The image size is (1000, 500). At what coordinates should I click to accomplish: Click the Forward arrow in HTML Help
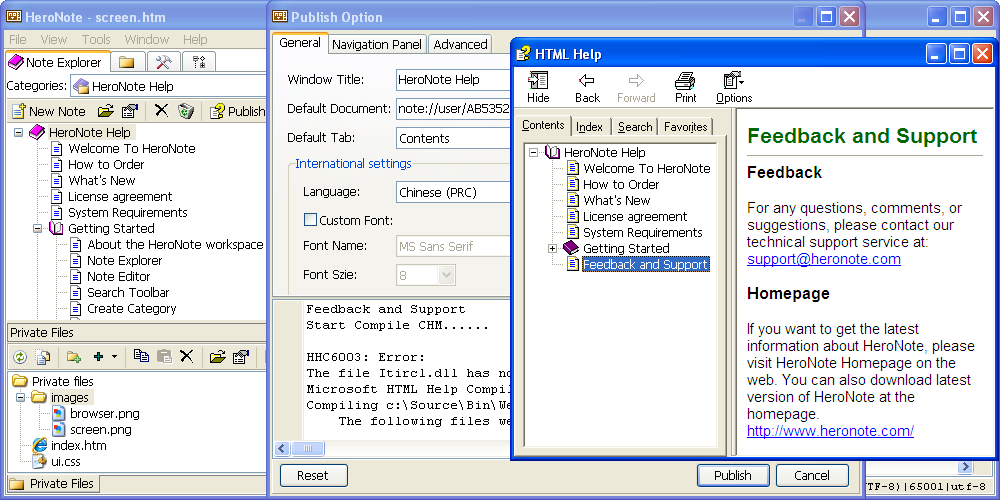pos(636,87)
